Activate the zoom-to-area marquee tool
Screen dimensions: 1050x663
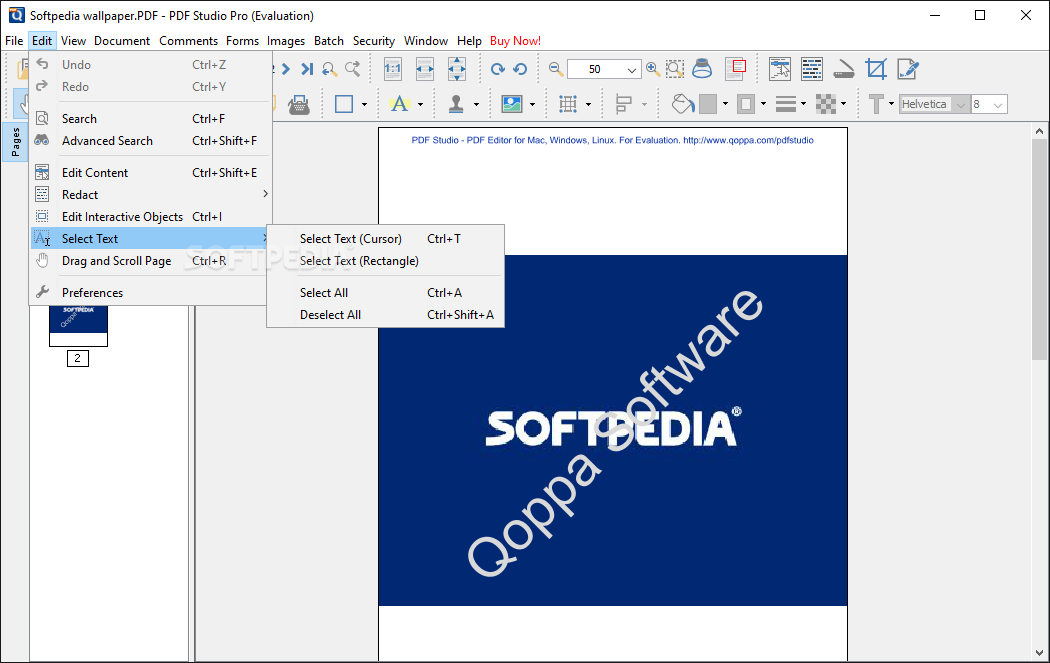point(675,69)
